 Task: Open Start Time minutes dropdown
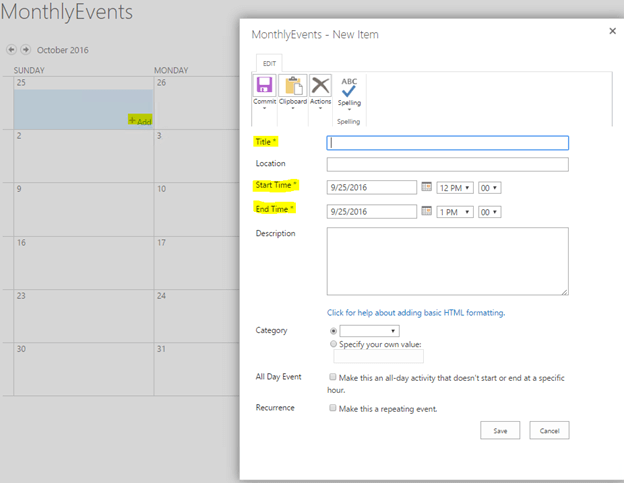(x=489, y=188)
